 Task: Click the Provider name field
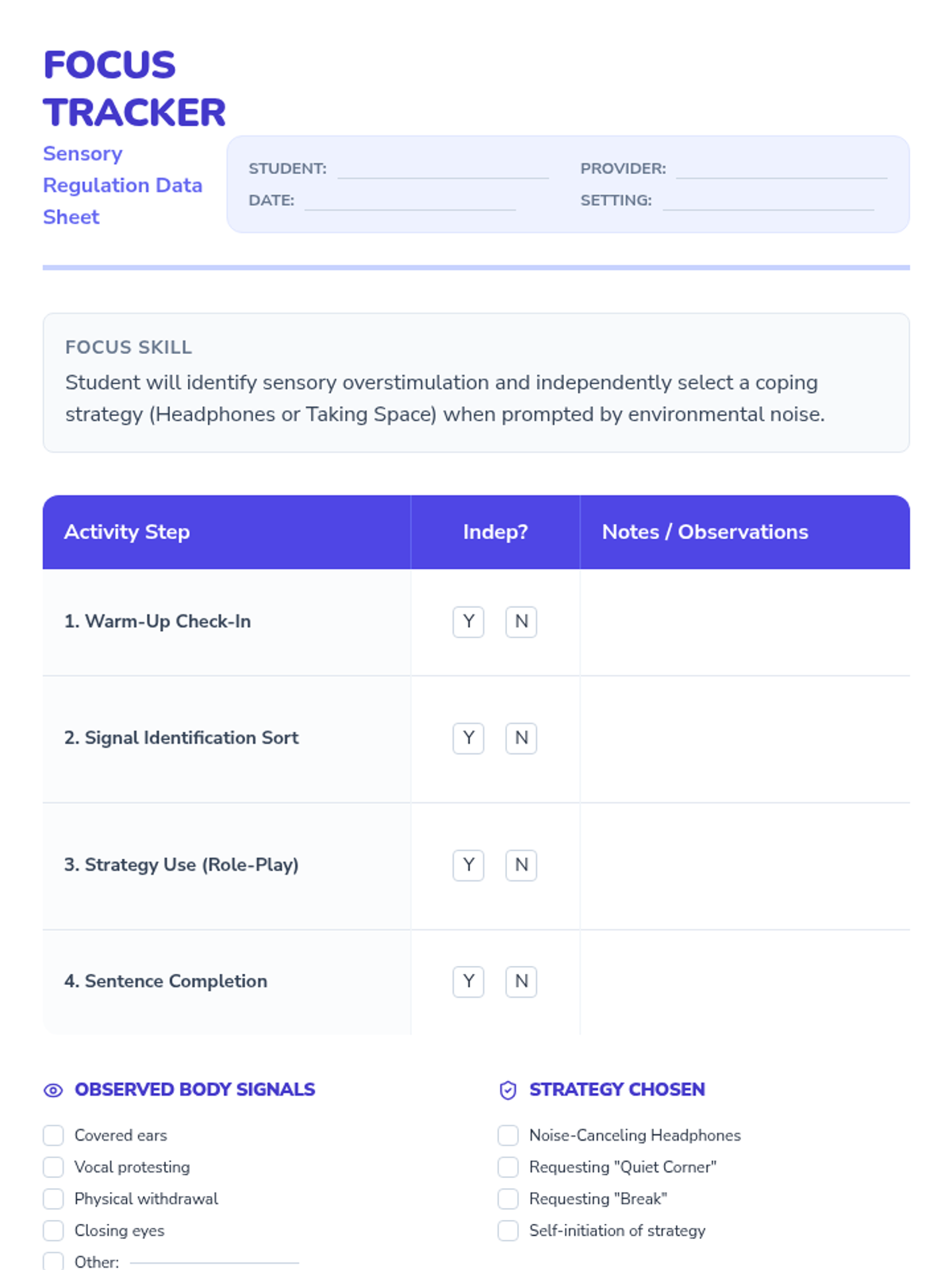click(x=781, y=169)
